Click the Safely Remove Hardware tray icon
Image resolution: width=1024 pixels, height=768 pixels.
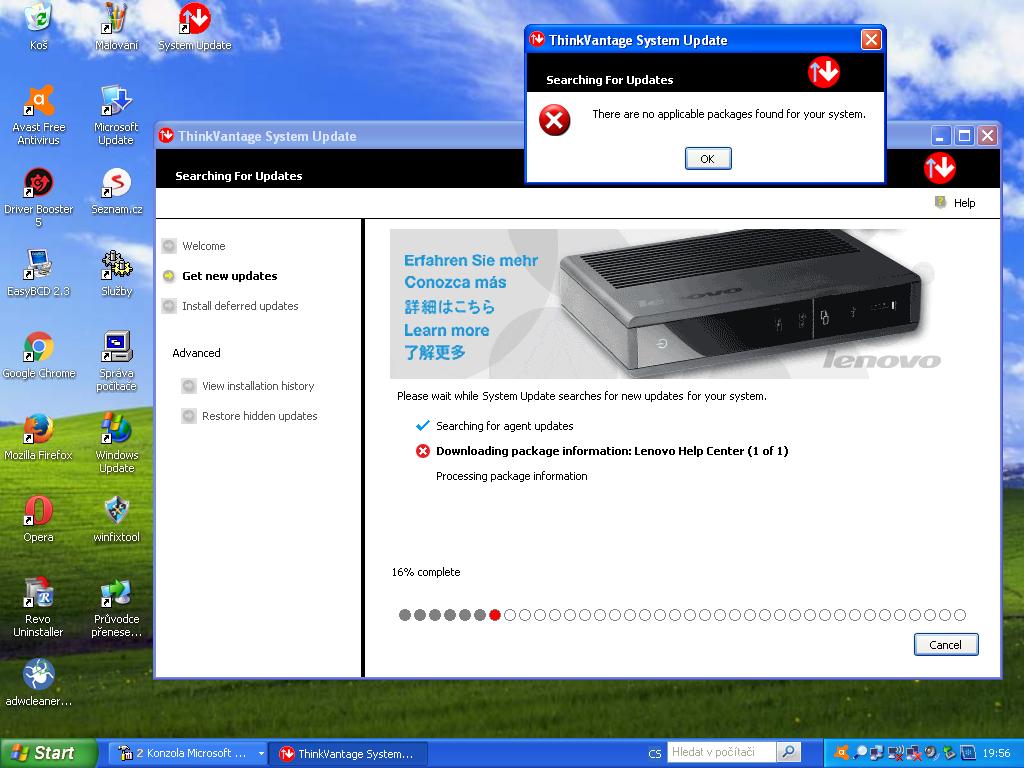[948, 752]
